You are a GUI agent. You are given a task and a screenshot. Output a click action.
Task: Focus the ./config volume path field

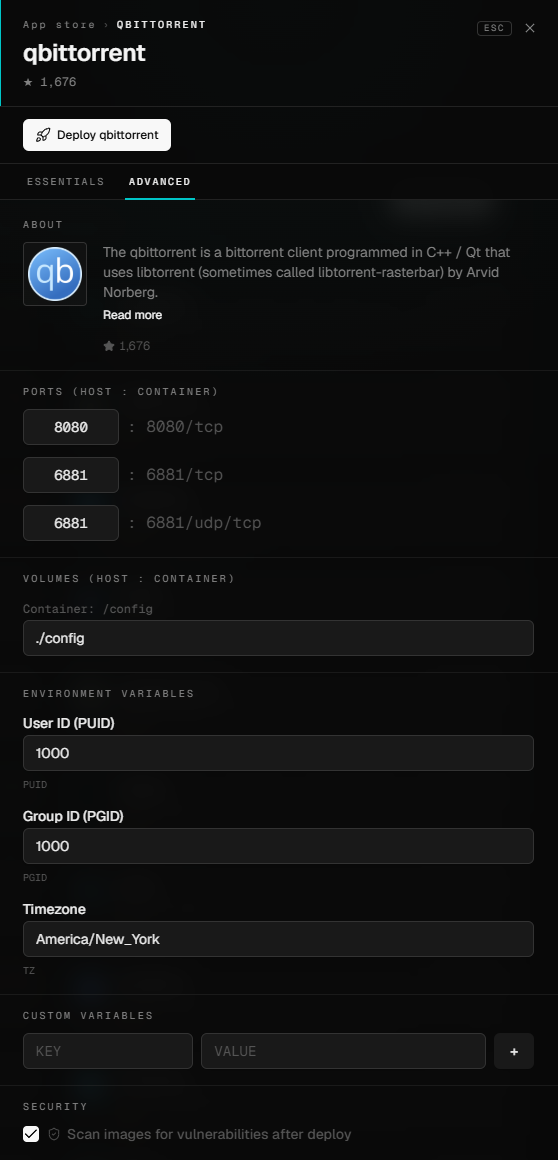click(278, 638)
